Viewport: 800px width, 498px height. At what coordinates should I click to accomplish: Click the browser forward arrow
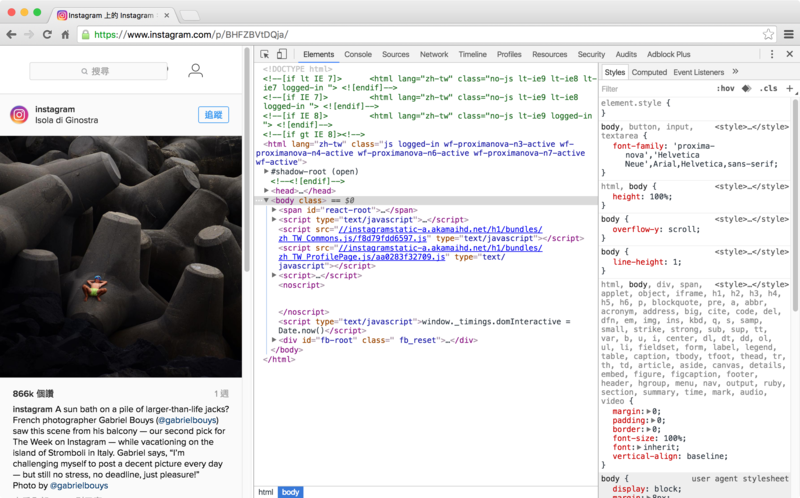(x=29, y=35)
